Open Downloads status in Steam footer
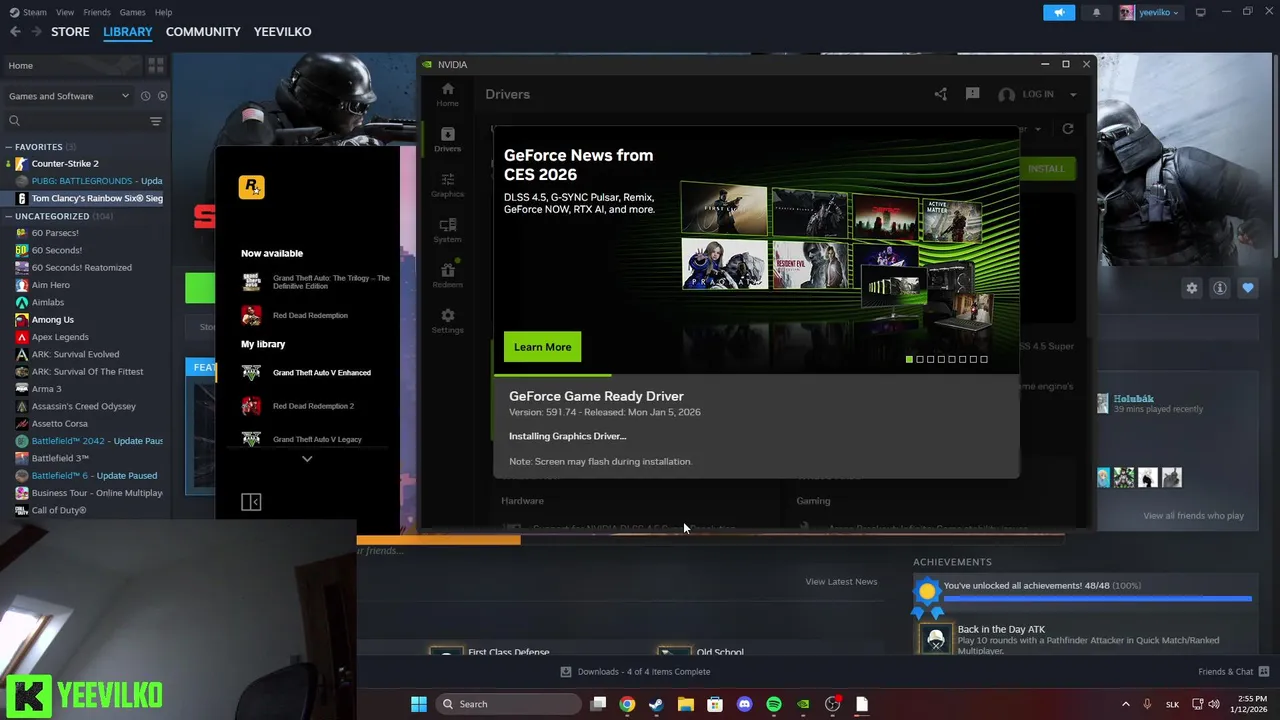This screenshot has height=720, width=1280. 635,672
